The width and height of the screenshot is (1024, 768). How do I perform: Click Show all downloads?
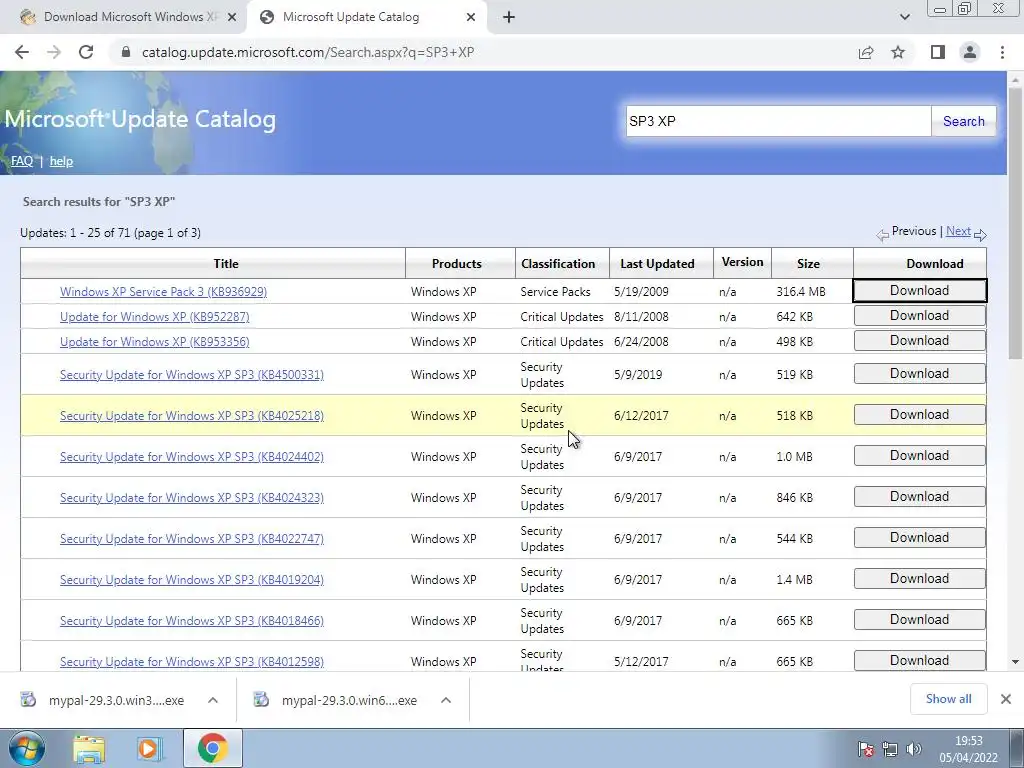948,699
